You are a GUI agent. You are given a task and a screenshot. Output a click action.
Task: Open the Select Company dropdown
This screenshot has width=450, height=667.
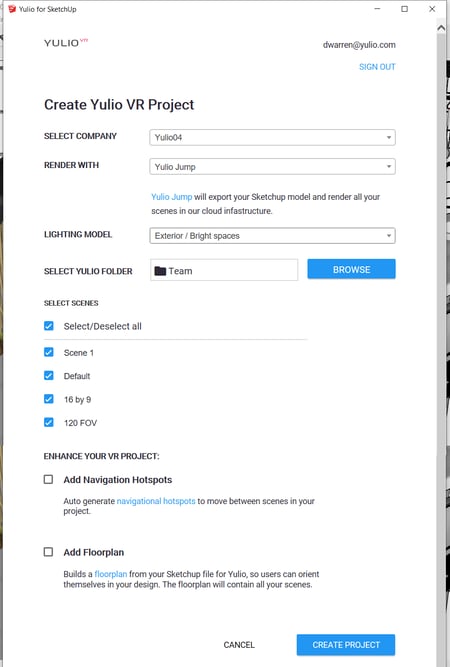[272, 137]
